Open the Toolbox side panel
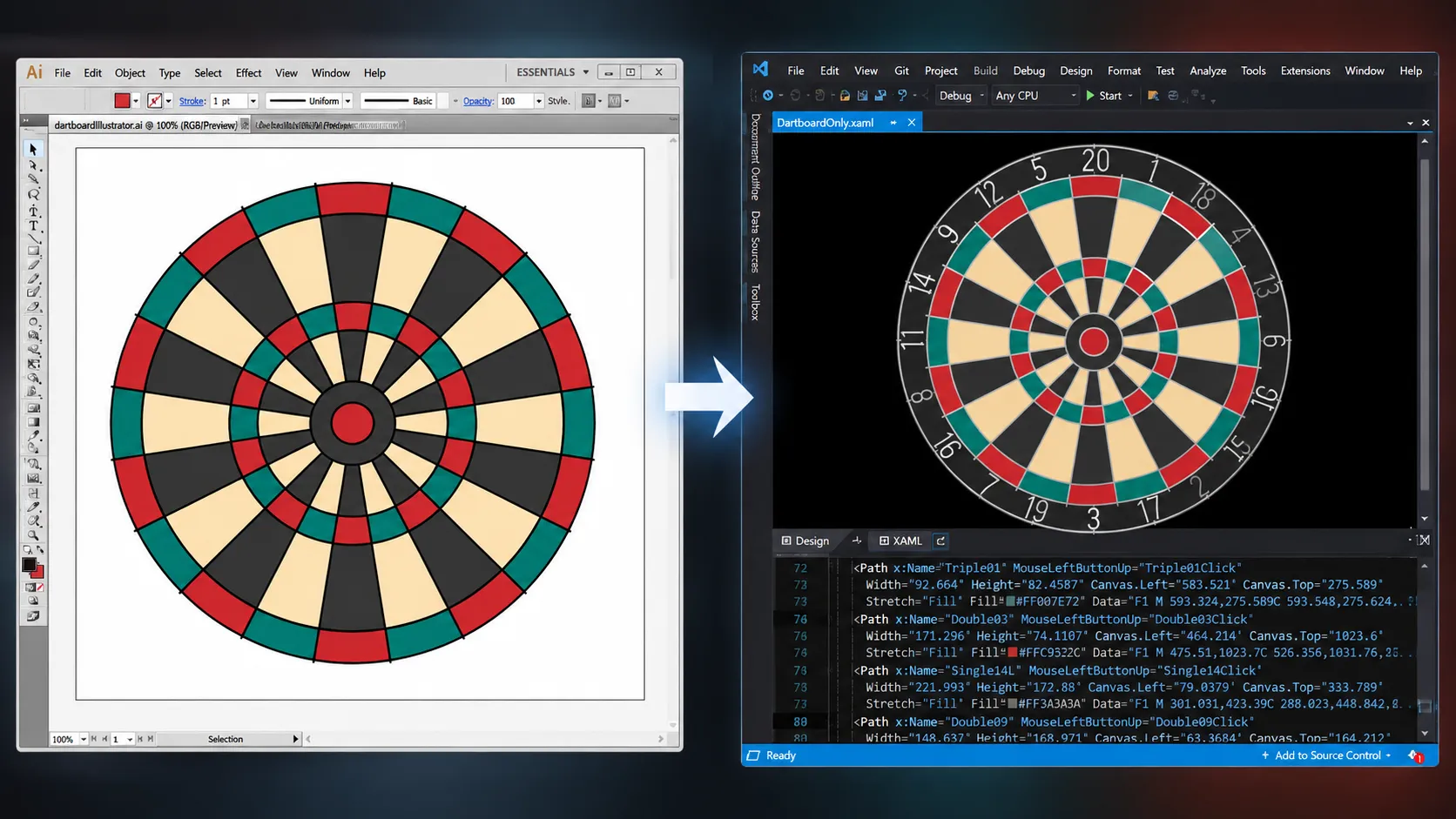The height and width of the screenshot is (819, 1456). pyautogui.click(x=755, y=302)
